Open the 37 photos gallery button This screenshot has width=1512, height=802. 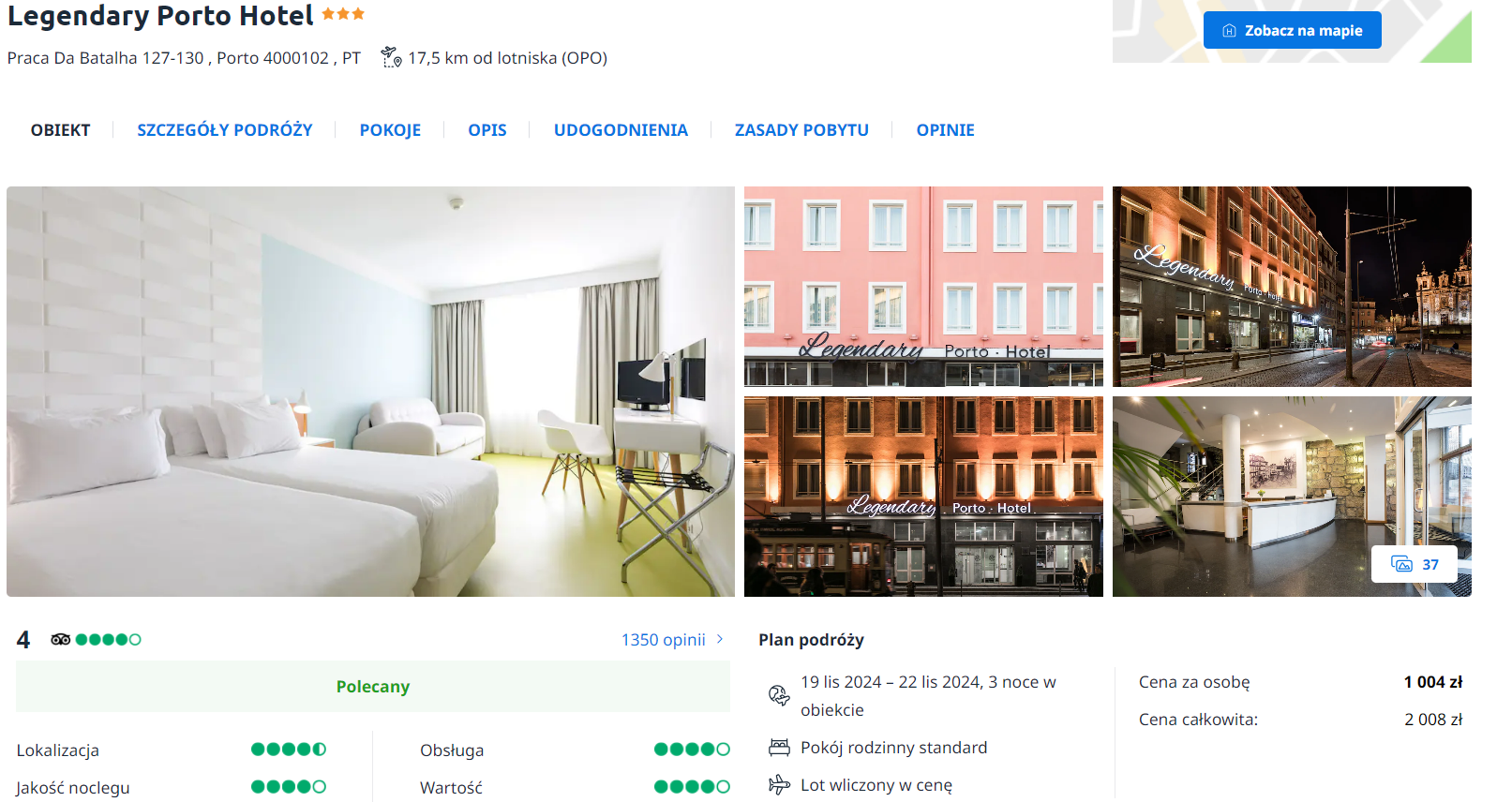(1415, 564)
